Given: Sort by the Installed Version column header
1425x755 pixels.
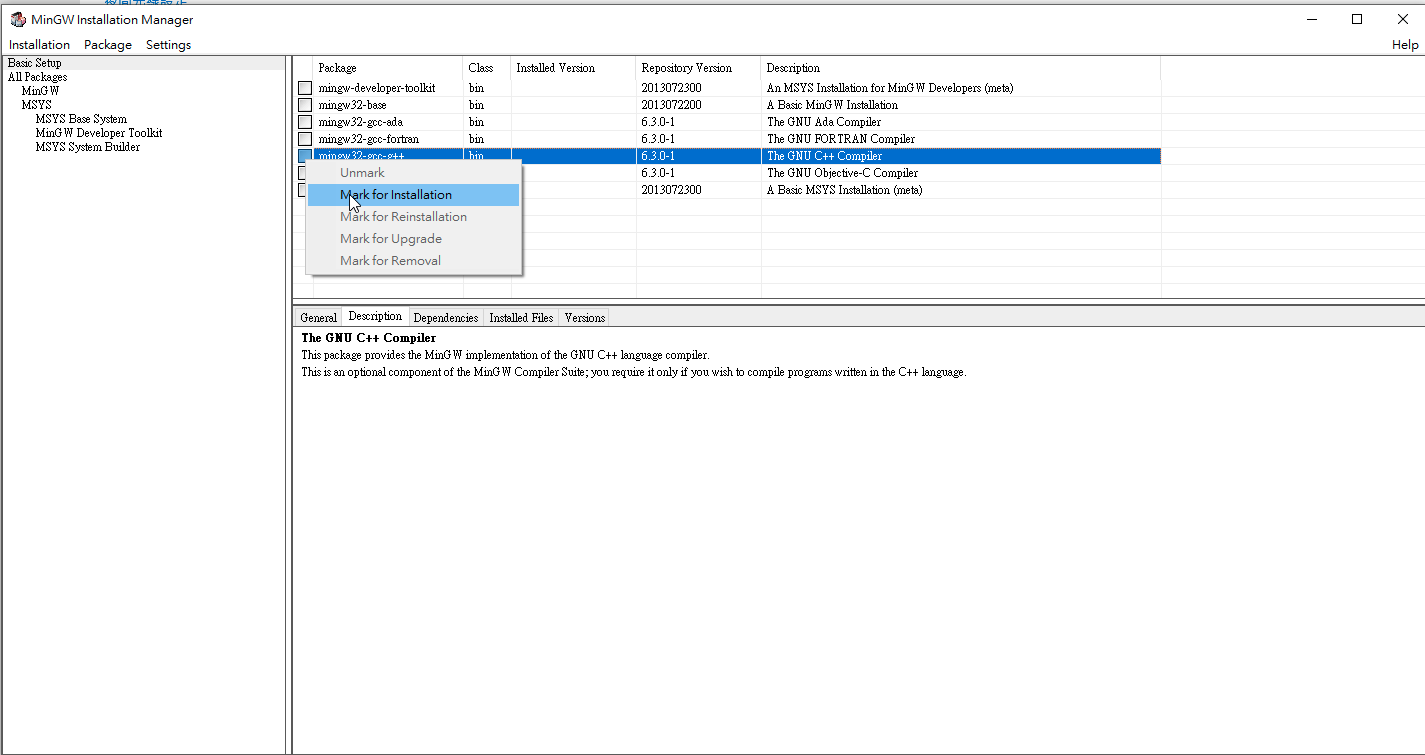Looking at the screenshot, I should point(574,68).
